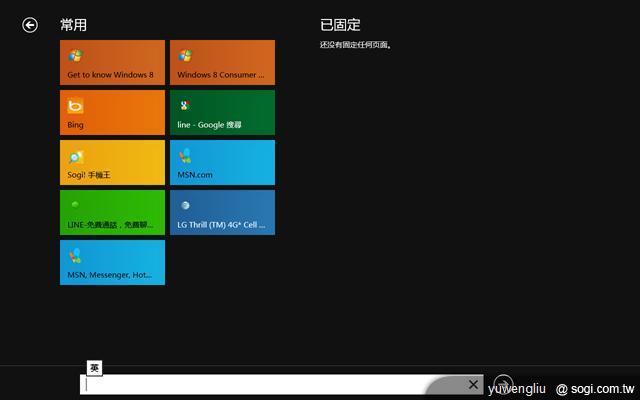
Task: Open the line - Google search tile
Action: [x=222, y=112]
